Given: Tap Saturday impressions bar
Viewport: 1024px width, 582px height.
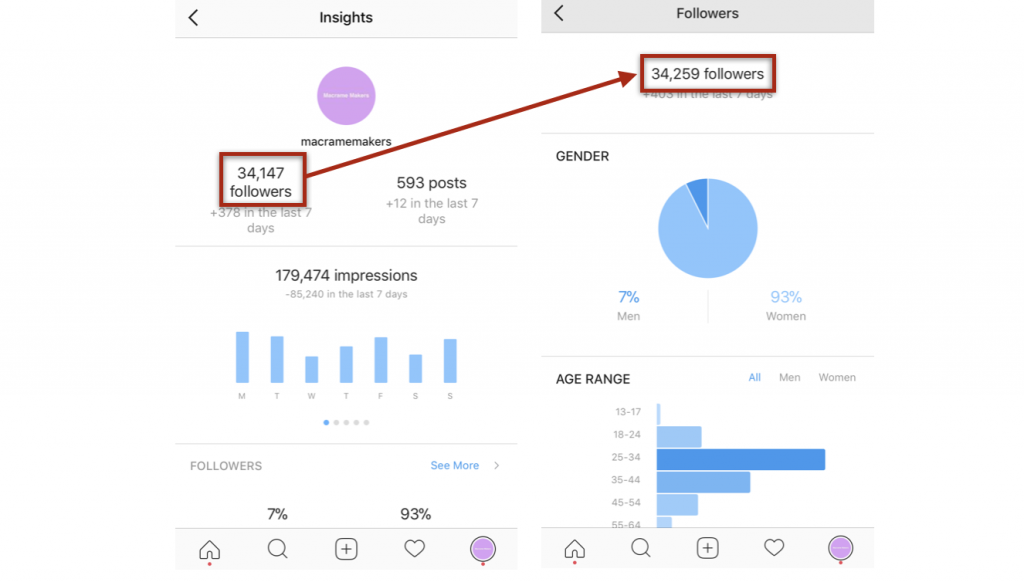Looking at the screenshot, I should (x=415, y=368).
